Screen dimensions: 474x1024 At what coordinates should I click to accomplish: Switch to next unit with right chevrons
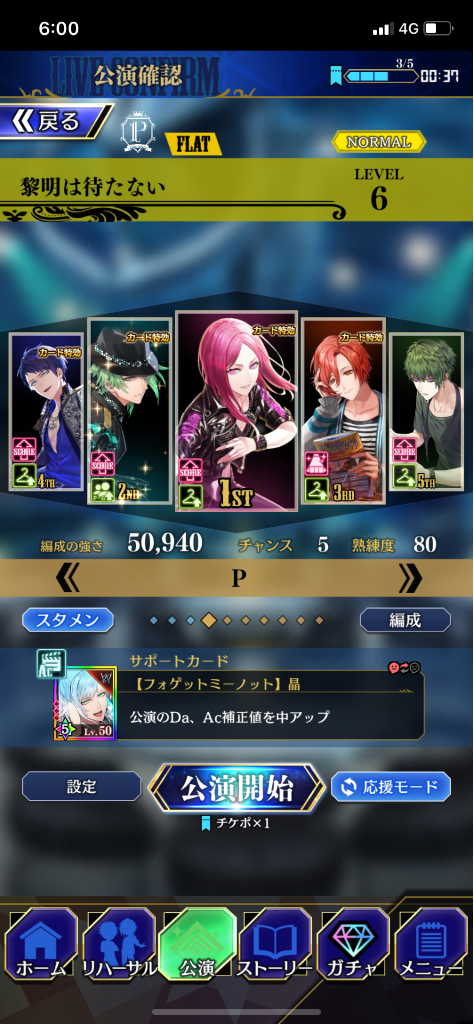coord(409,578)
